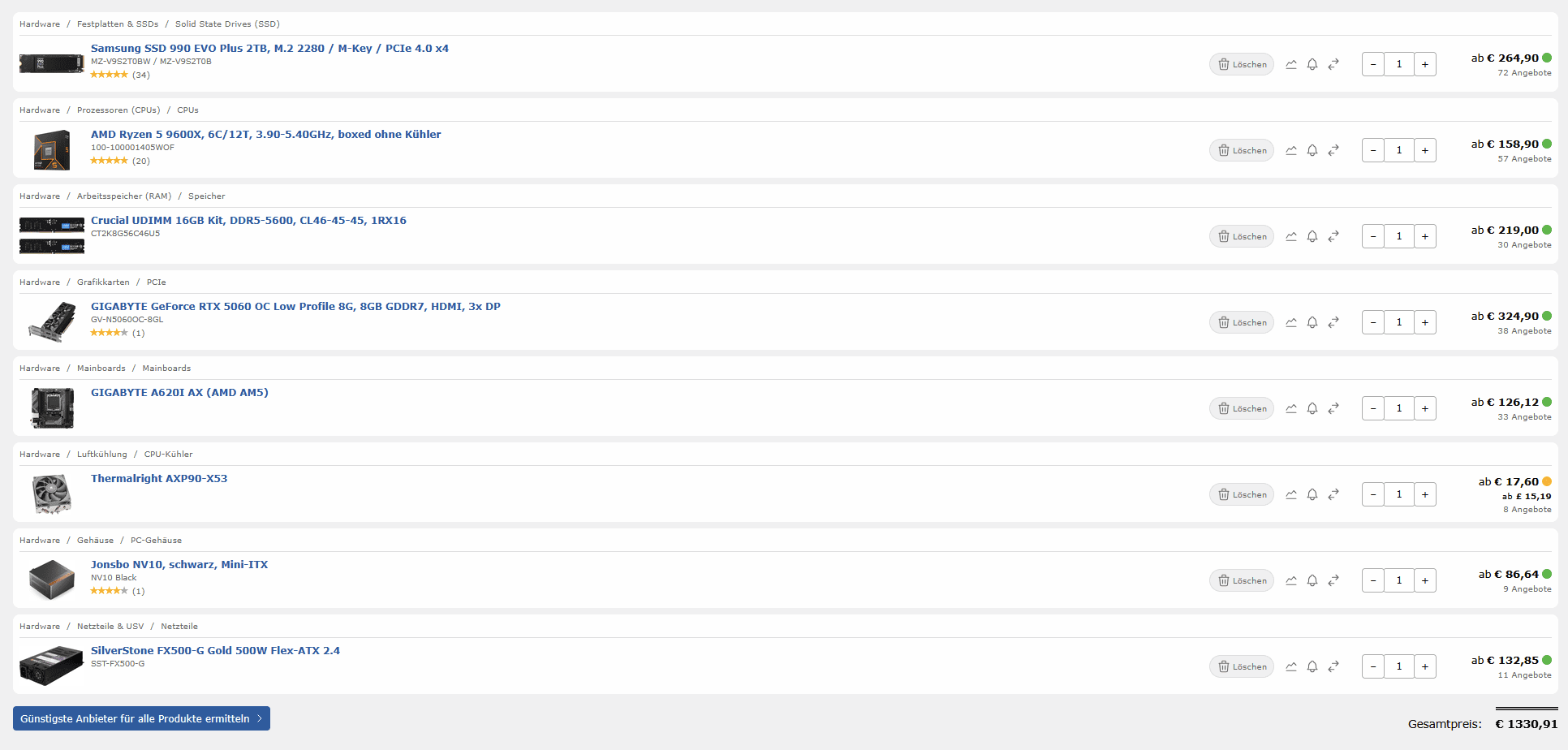
Task: Decrease quantity of GIGABYTE GeForce RTX 5060
Action: click(1373, 322)
